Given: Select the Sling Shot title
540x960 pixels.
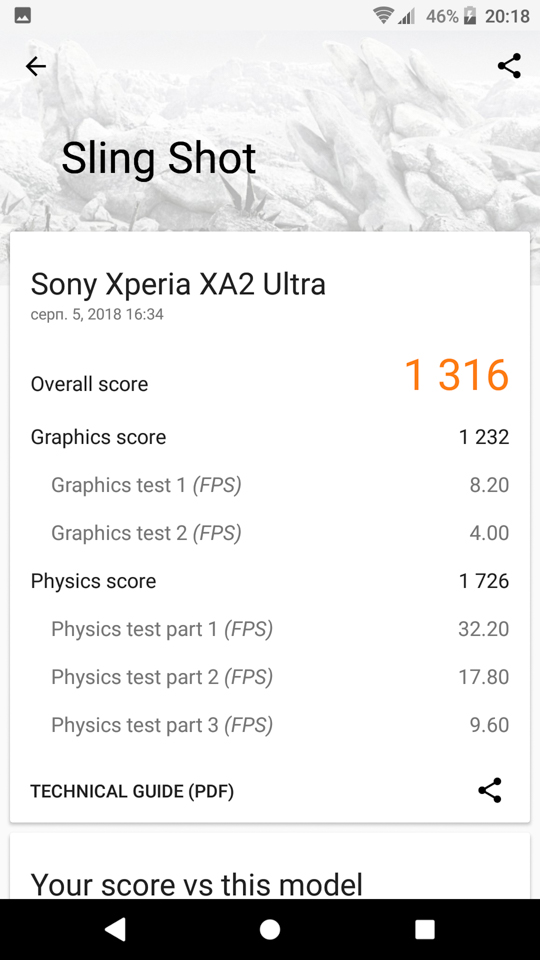Looking at the screenshot, I should pyautogui.click(x=159, y=159).
